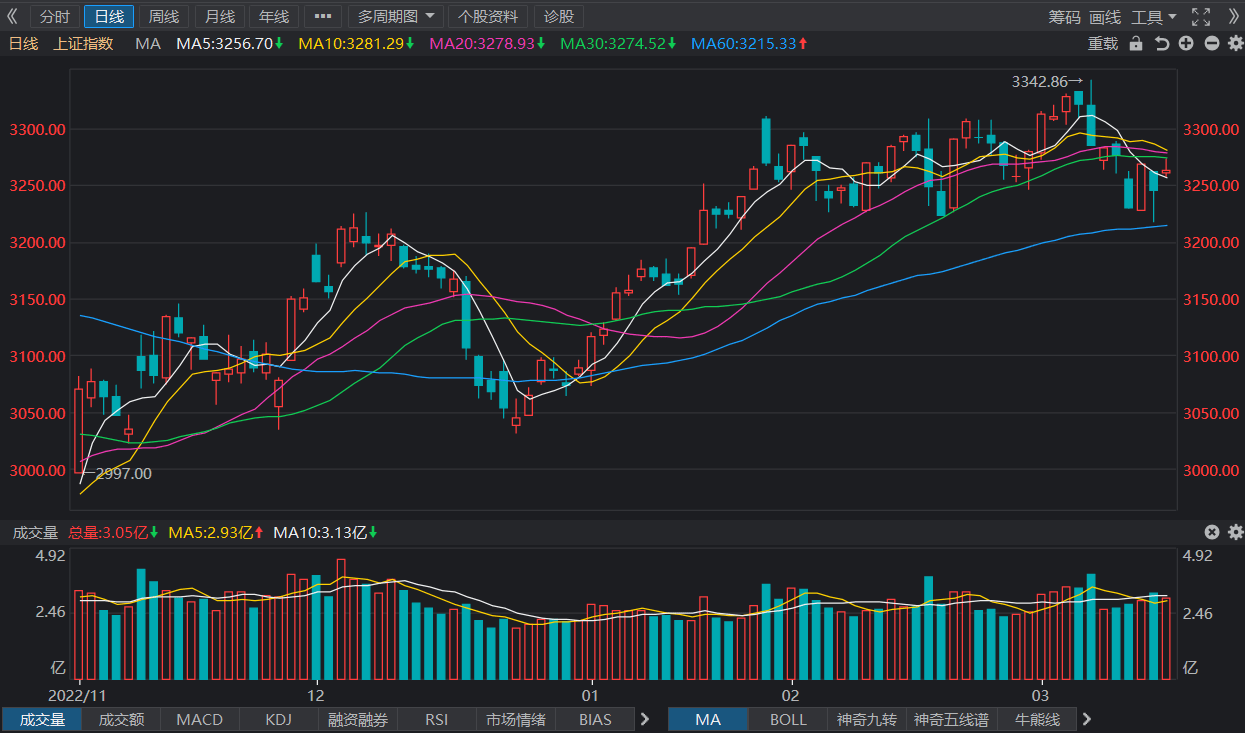1245x733 pixels.
Task: Switch to the 周线 weekly chart
Action: [x=164, y=17]
